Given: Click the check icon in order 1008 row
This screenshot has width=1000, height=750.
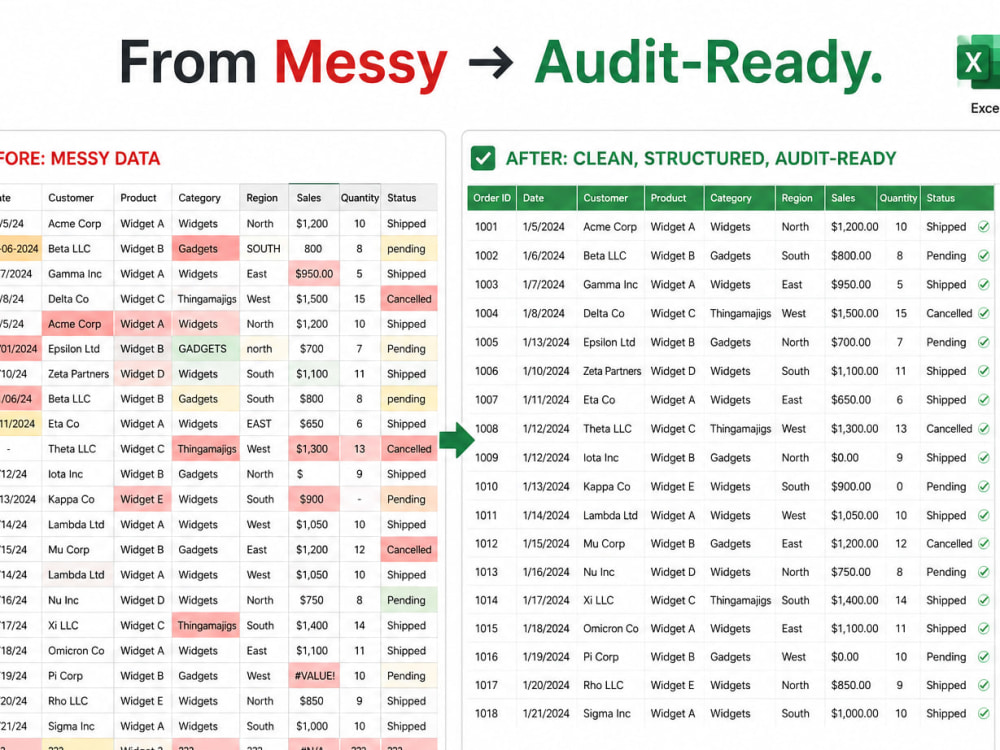Looking at the screenshot, I should point(983,429).
